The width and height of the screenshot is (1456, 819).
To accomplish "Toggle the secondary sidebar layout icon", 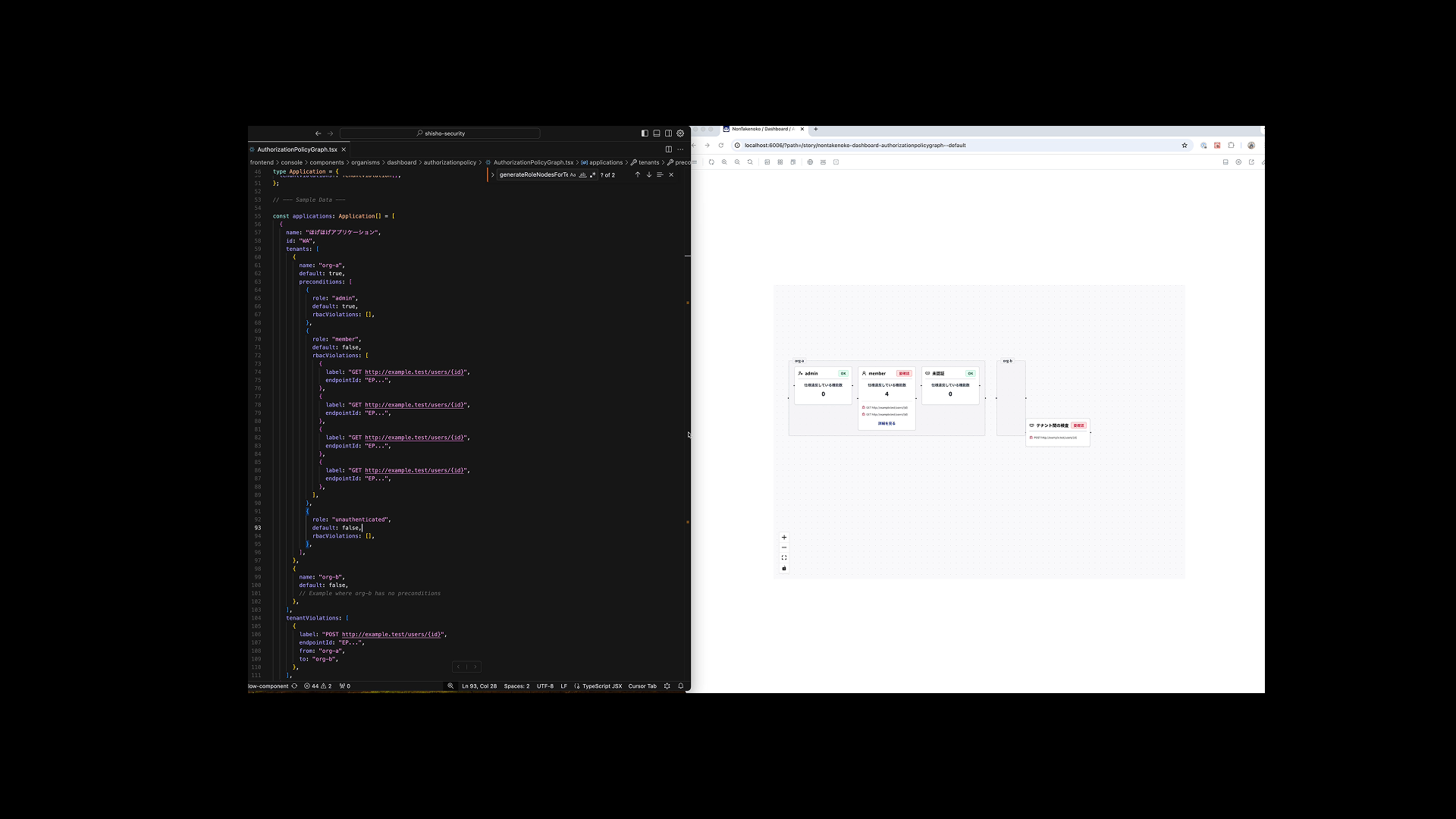I will [668, 133].
